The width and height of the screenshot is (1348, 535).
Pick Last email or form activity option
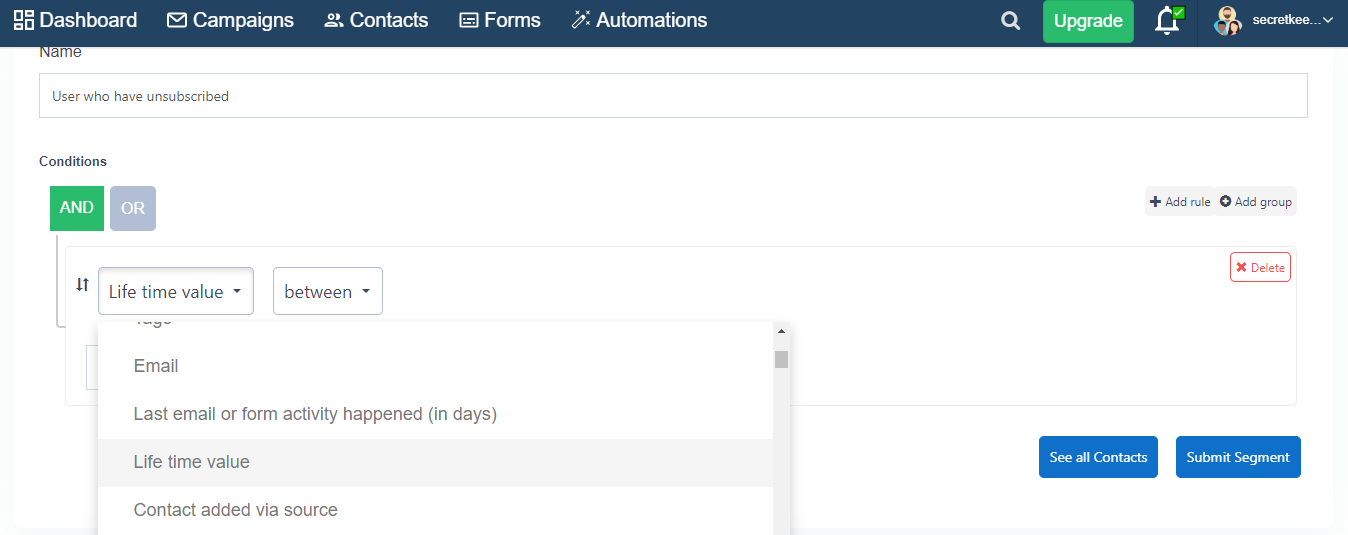[x=315, y=414]
